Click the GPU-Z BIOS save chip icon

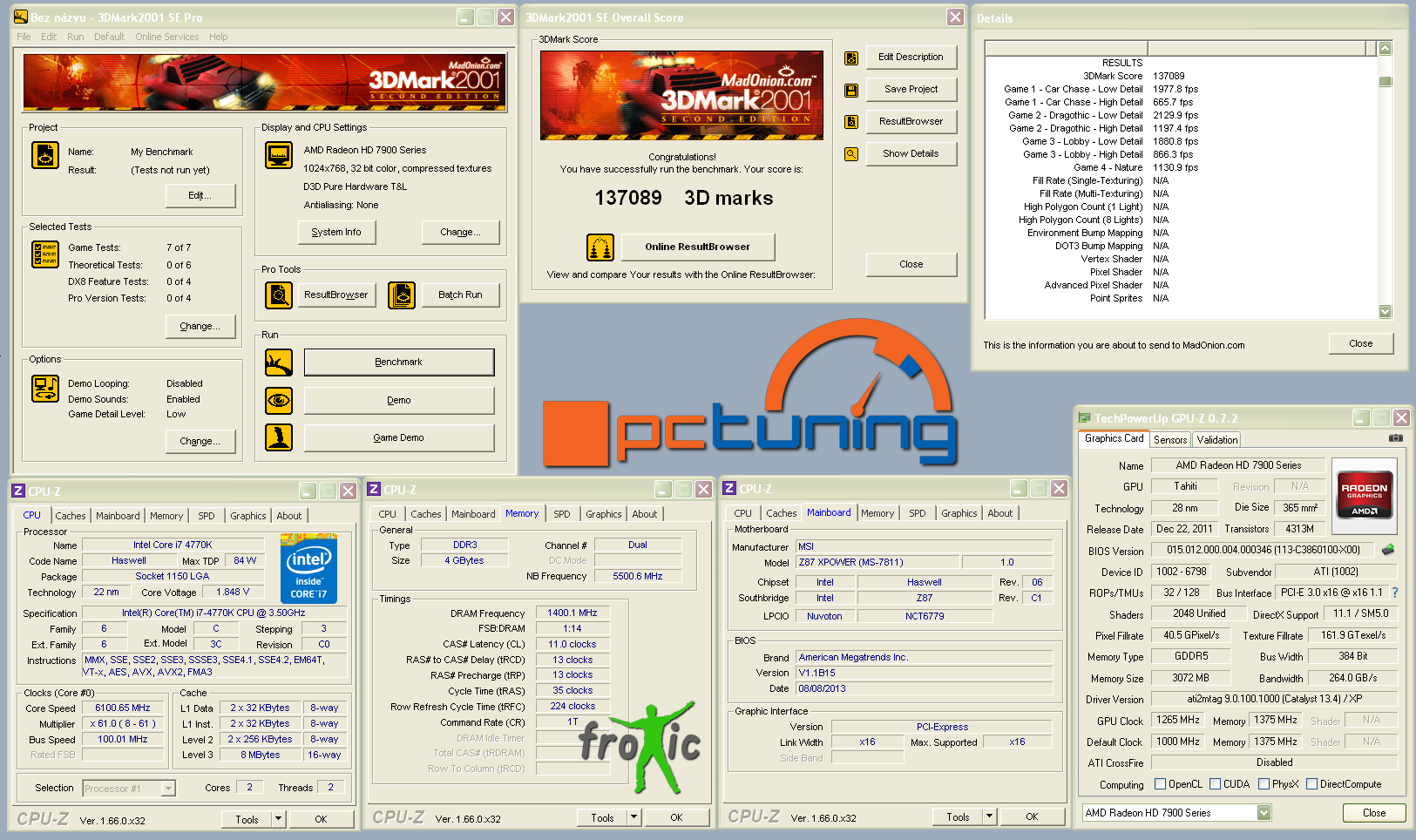1388,549
